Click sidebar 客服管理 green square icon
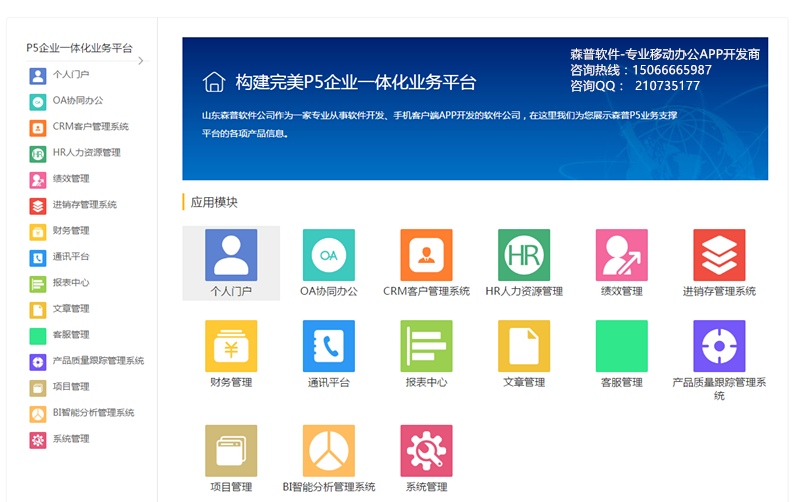Image resolution: width=800 pixels, height=502 pixels. pyautogui.click(x=38, y=336)
